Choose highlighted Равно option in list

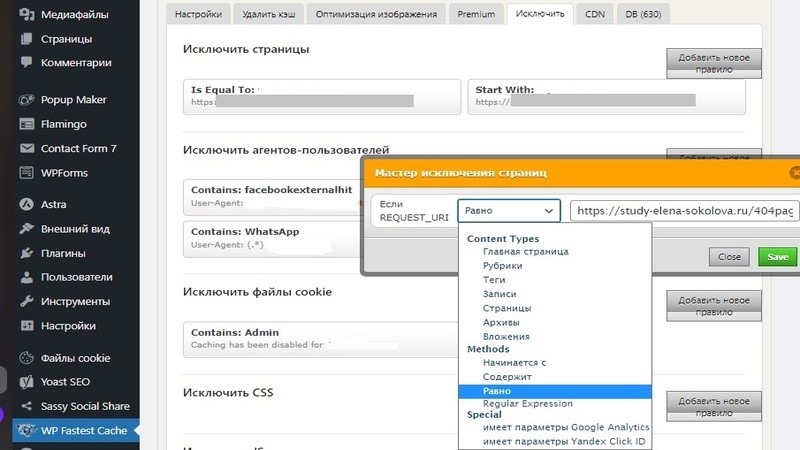[555, 391]
